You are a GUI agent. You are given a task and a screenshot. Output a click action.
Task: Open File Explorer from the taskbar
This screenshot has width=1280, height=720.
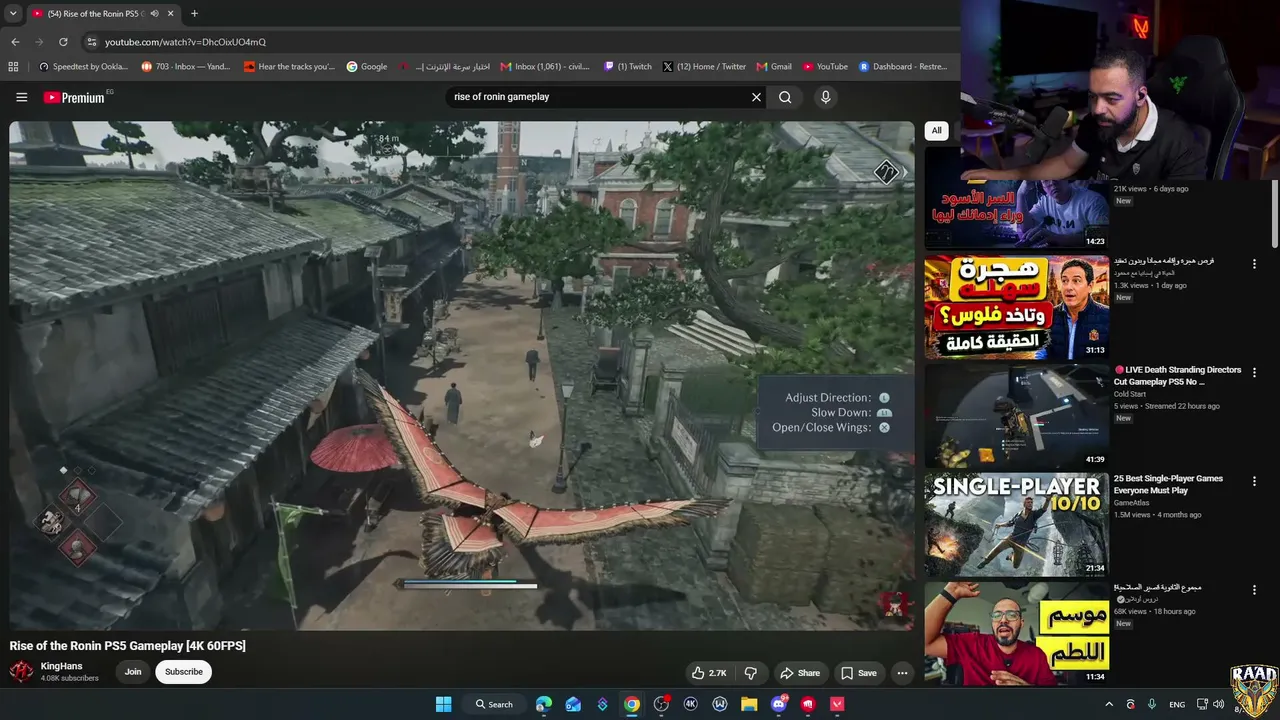[749, 704]
